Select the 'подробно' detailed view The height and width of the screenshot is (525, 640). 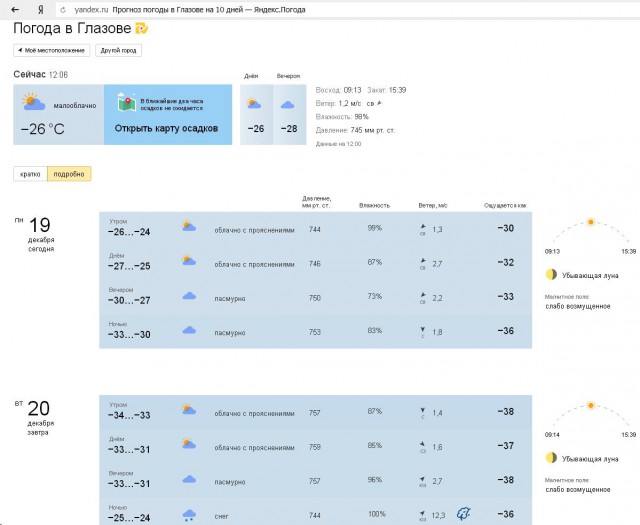click(x=69, y=173)
